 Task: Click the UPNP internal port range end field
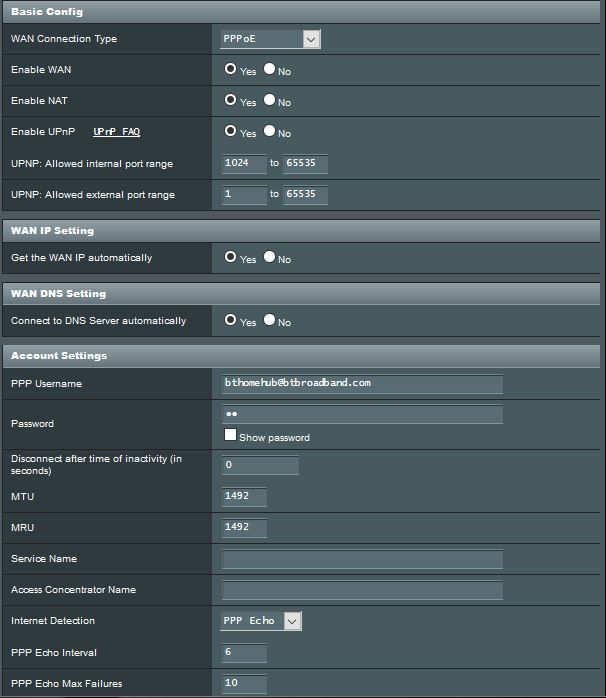[305, 163]
